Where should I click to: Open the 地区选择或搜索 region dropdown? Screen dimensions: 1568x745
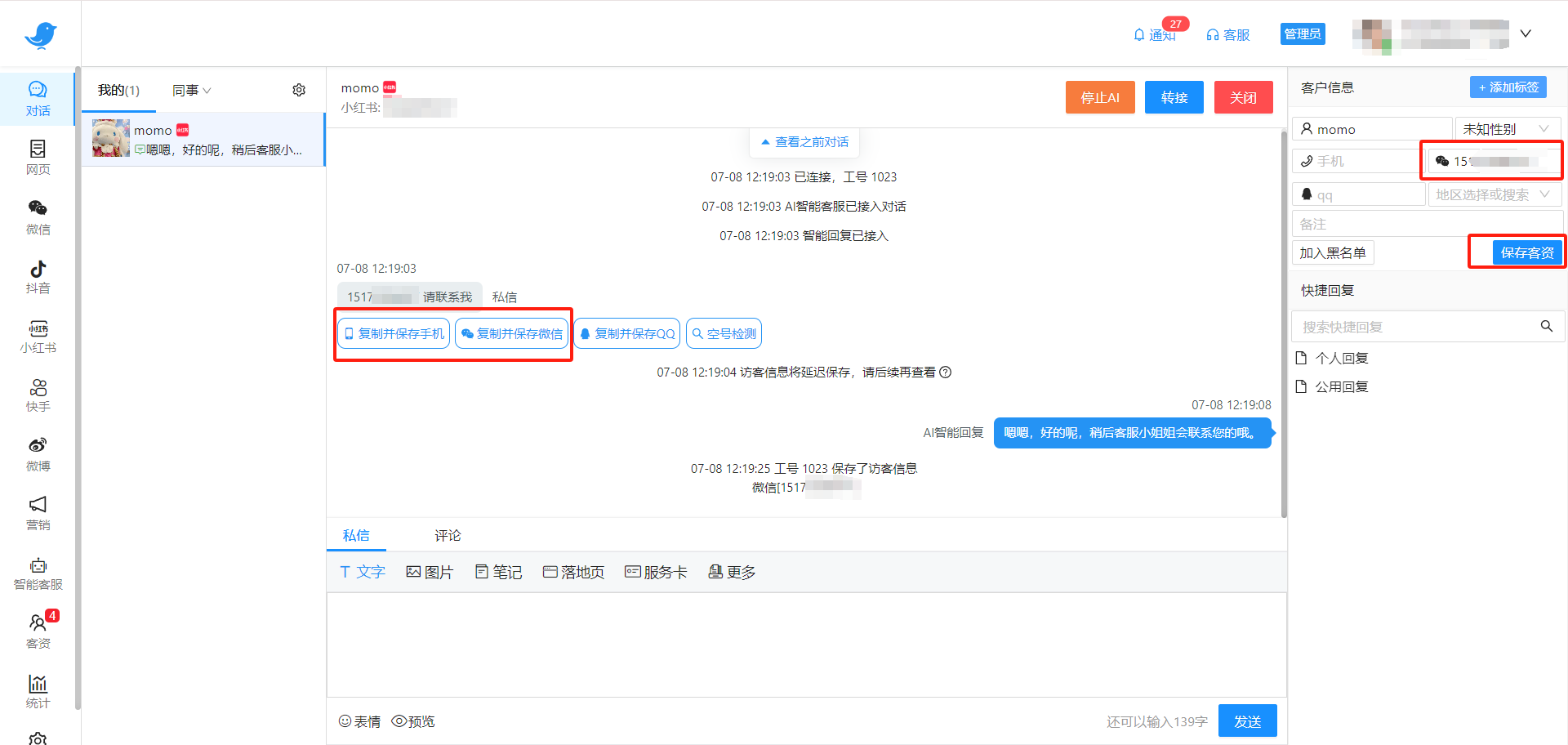pos(1494,194)
